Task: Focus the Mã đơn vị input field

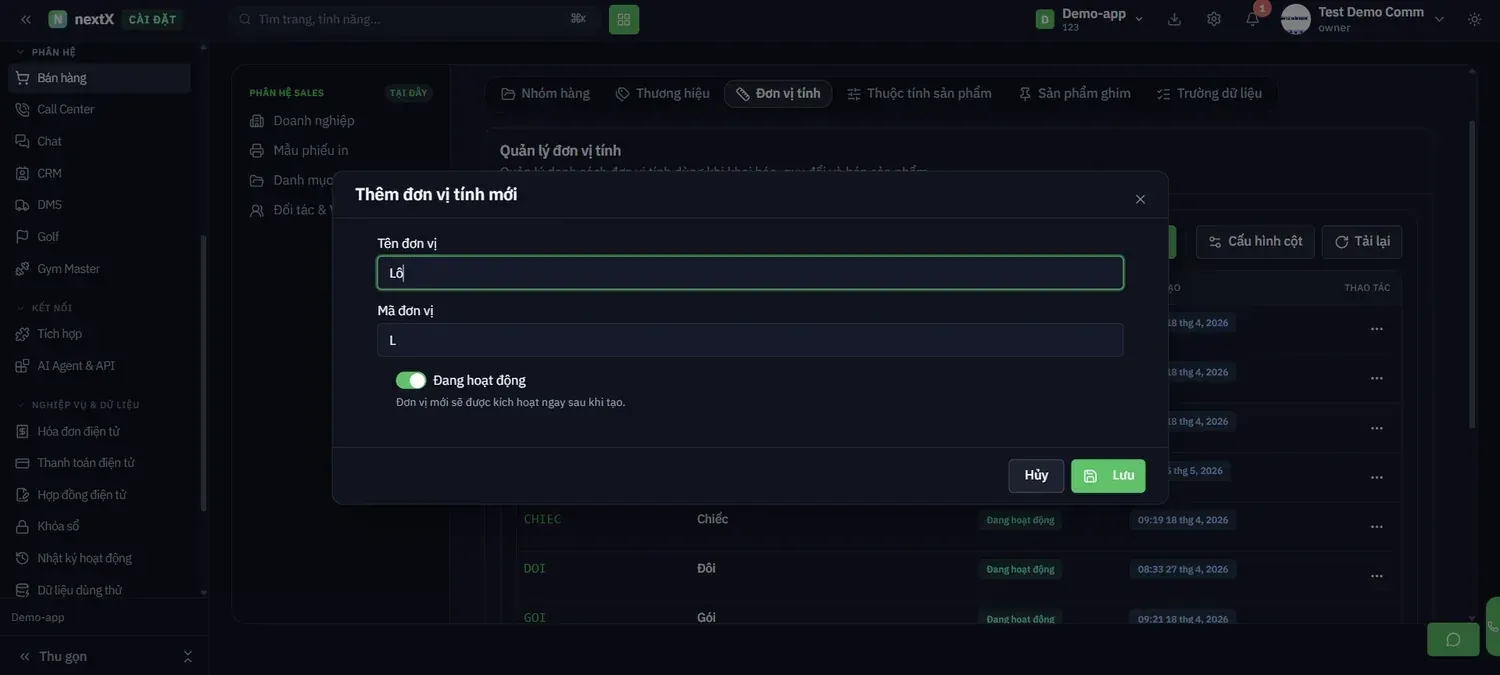Action: [x=750, y=340]
